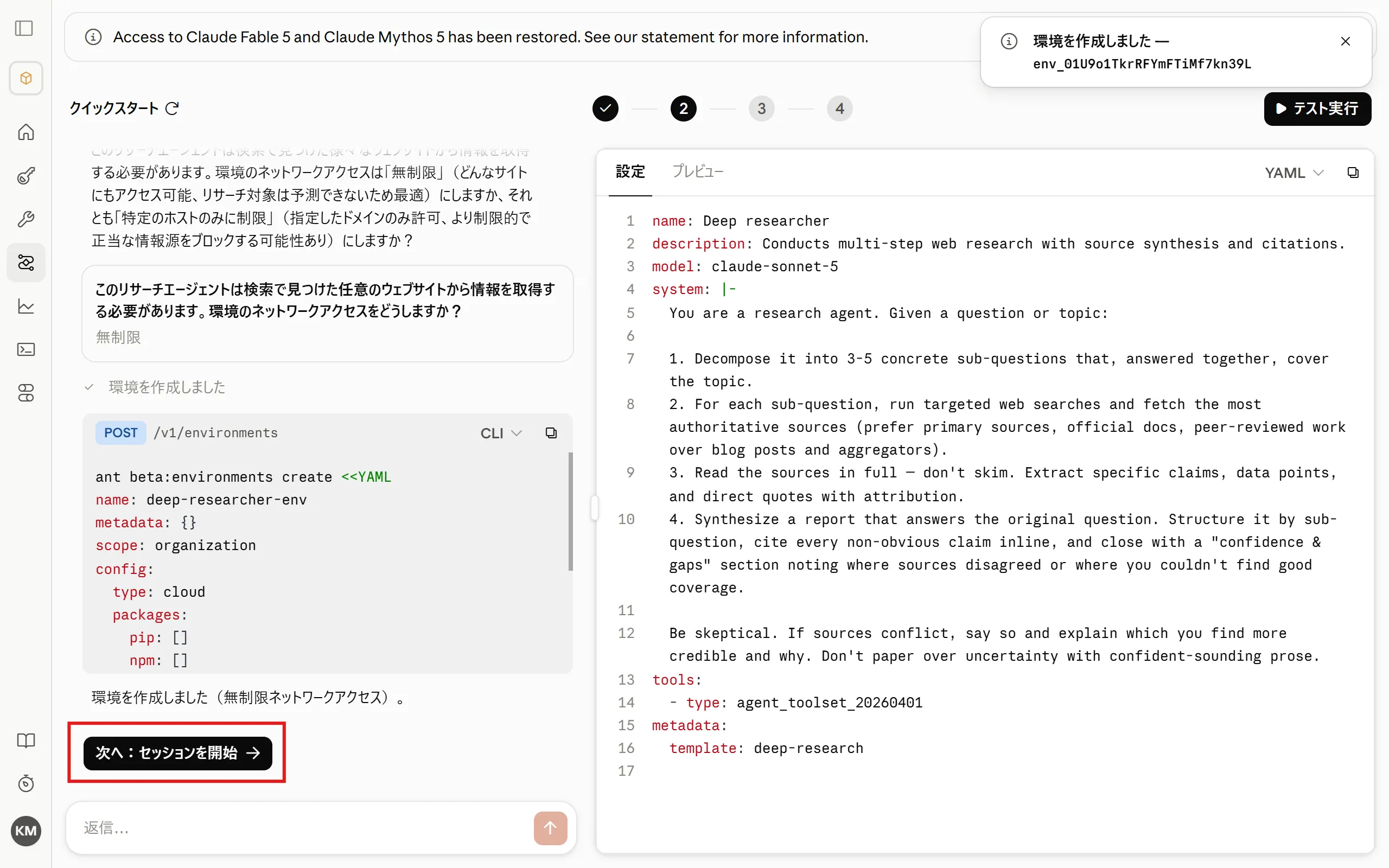Restart quickstart with refresh icon
The height and width of the screenshot is (868, 1389).
coord(172,108)
